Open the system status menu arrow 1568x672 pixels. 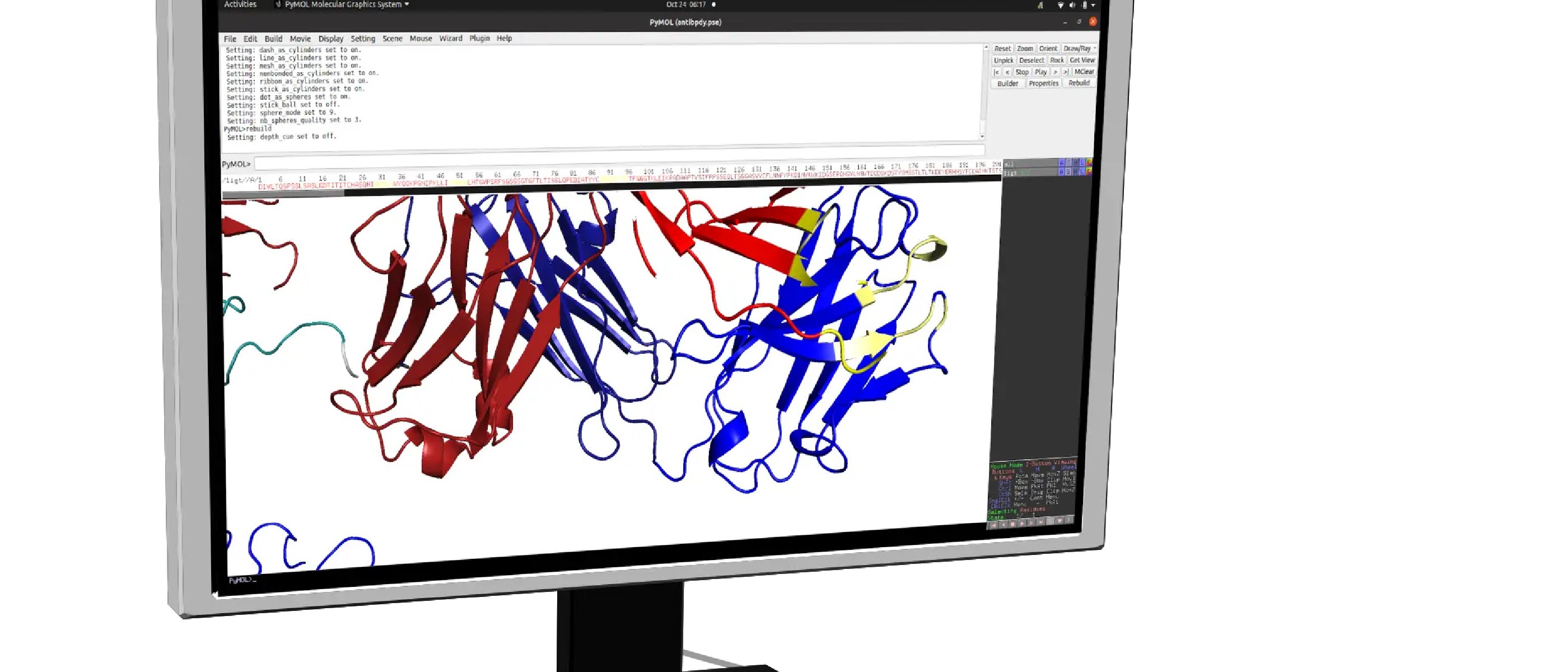pyautogui.click(x=1093, y=5)
